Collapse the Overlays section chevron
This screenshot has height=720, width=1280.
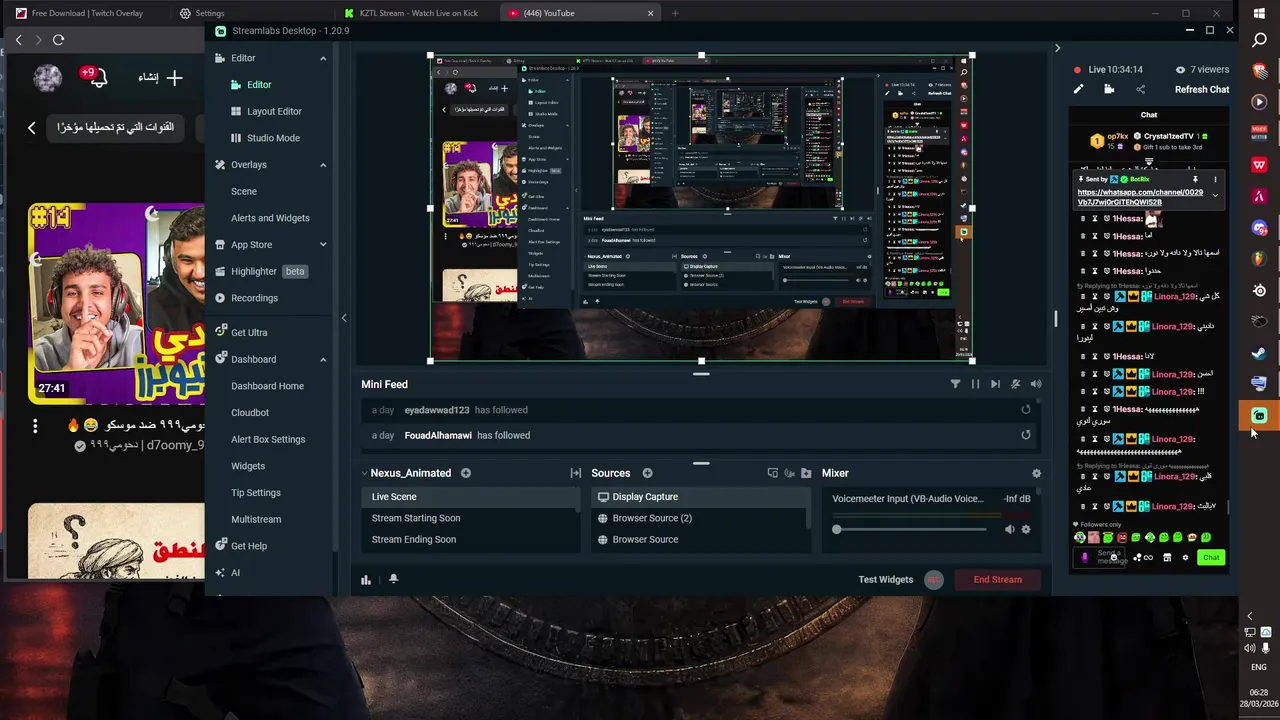tap(323, 165)
